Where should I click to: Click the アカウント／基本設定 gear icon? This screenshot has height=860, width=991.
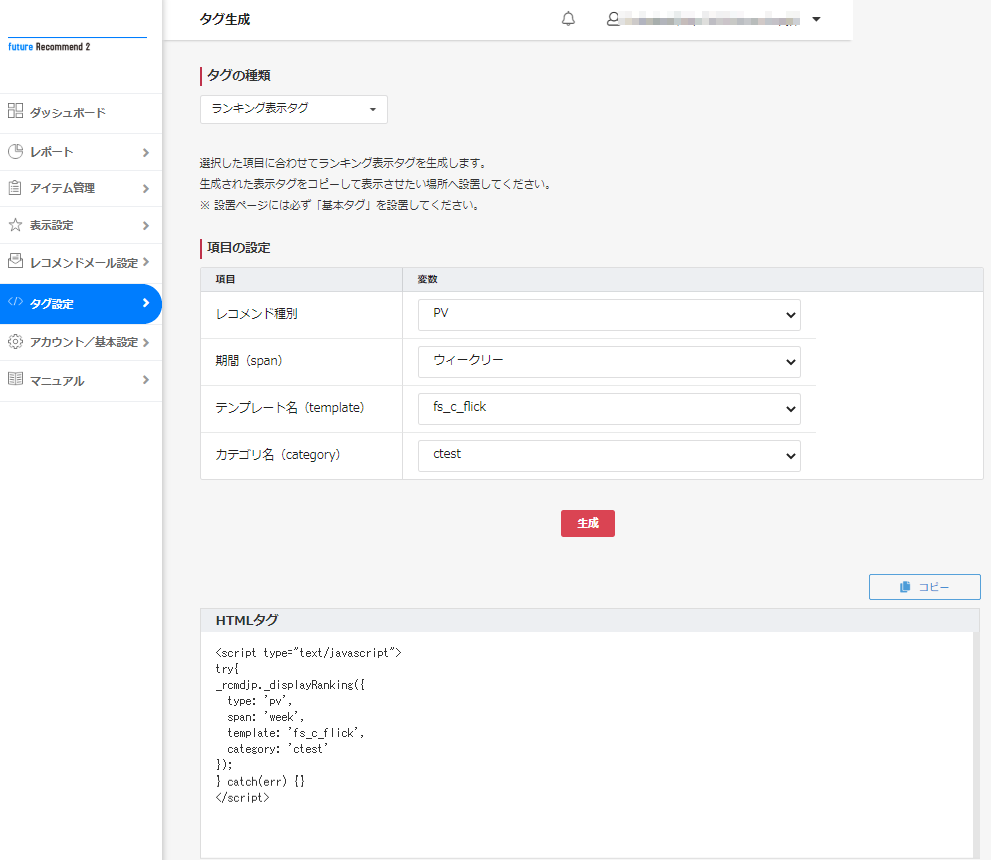point(15,341)
